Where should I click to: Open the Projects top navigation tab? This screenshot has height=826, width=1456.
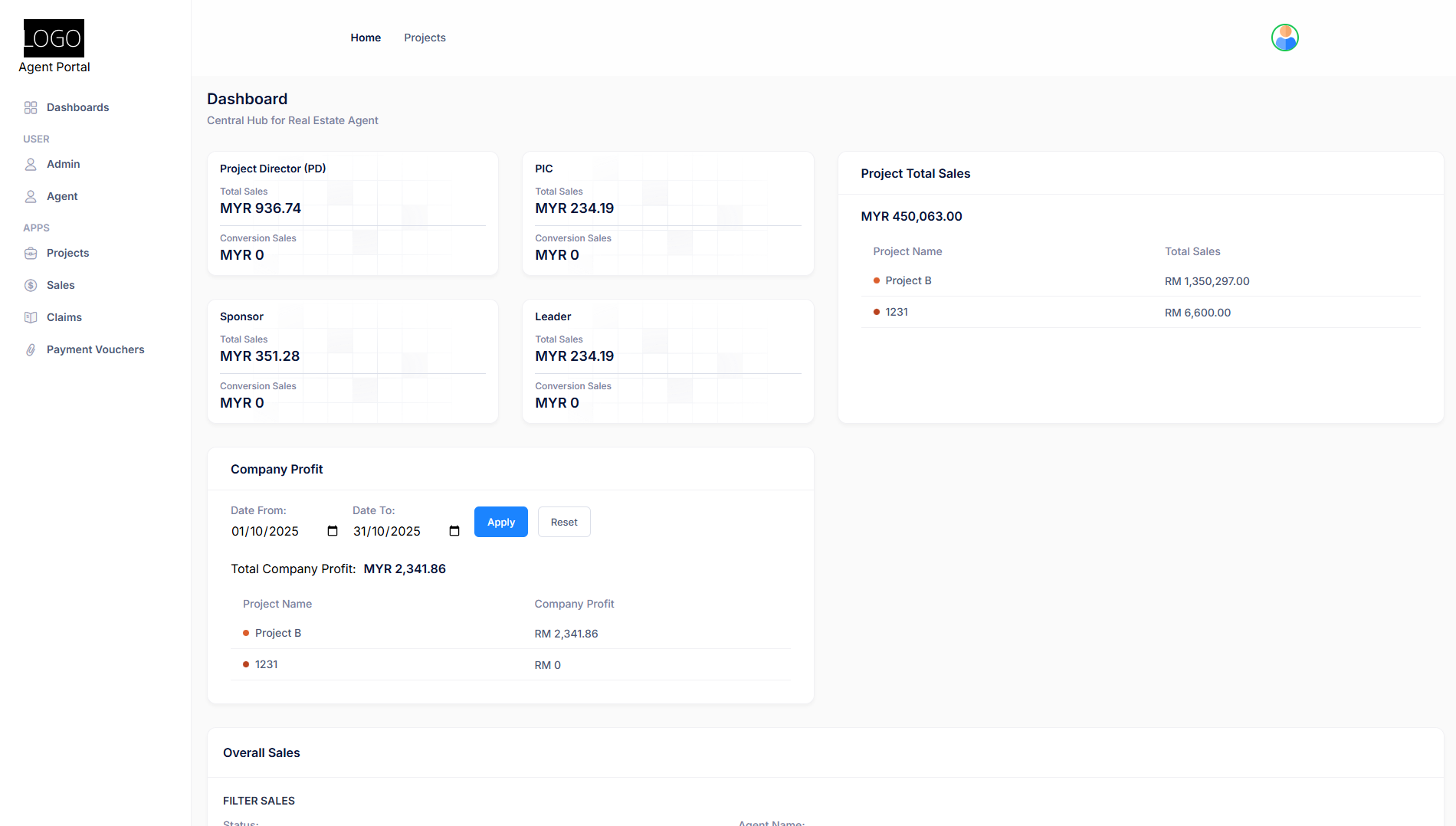pyautogui.click(x=425, y=38)
